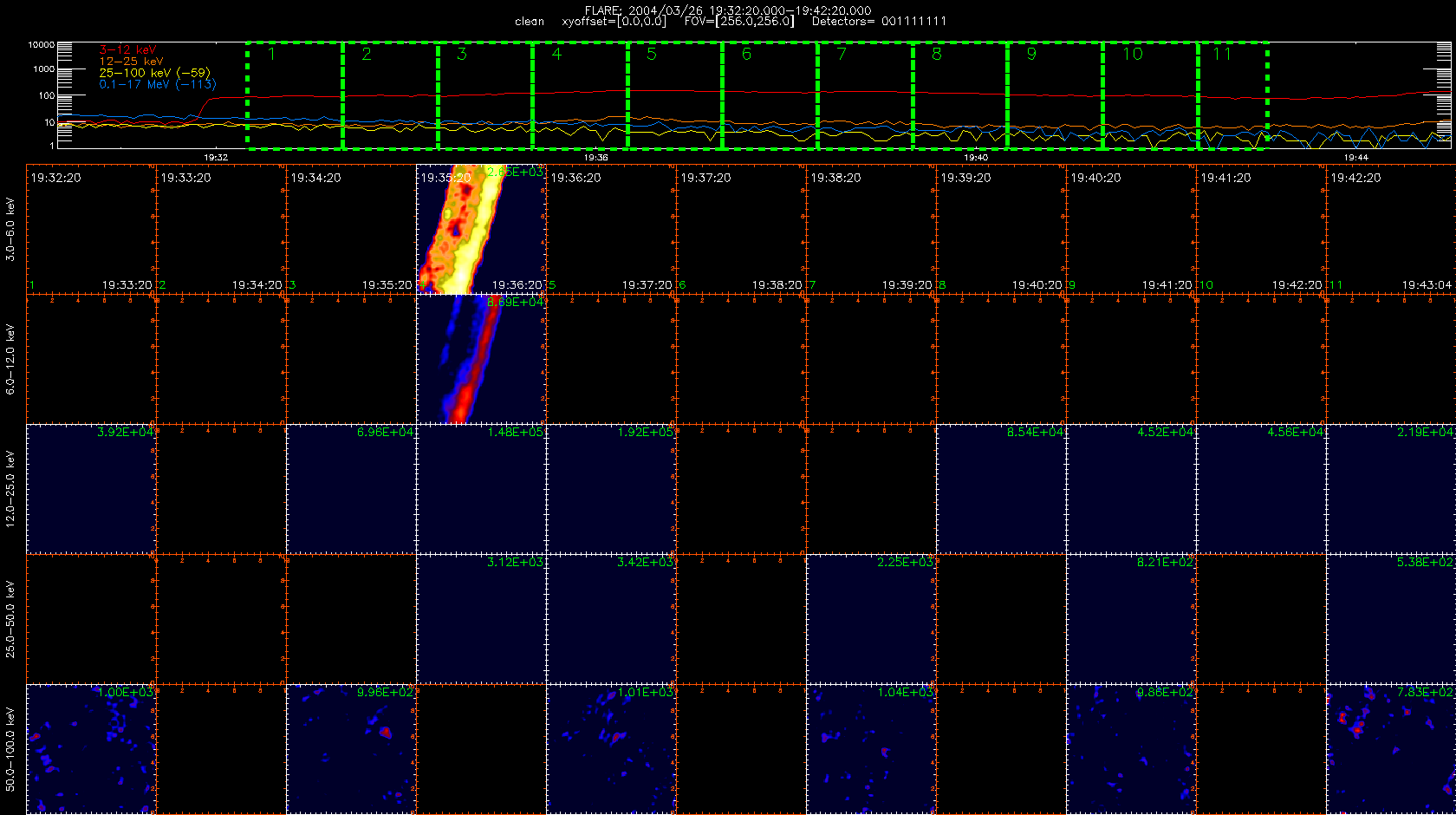Select interval 6 box in the light curve
This screenshot has width=1456, height=815.
pyautogui.click(x=770, y=95)
